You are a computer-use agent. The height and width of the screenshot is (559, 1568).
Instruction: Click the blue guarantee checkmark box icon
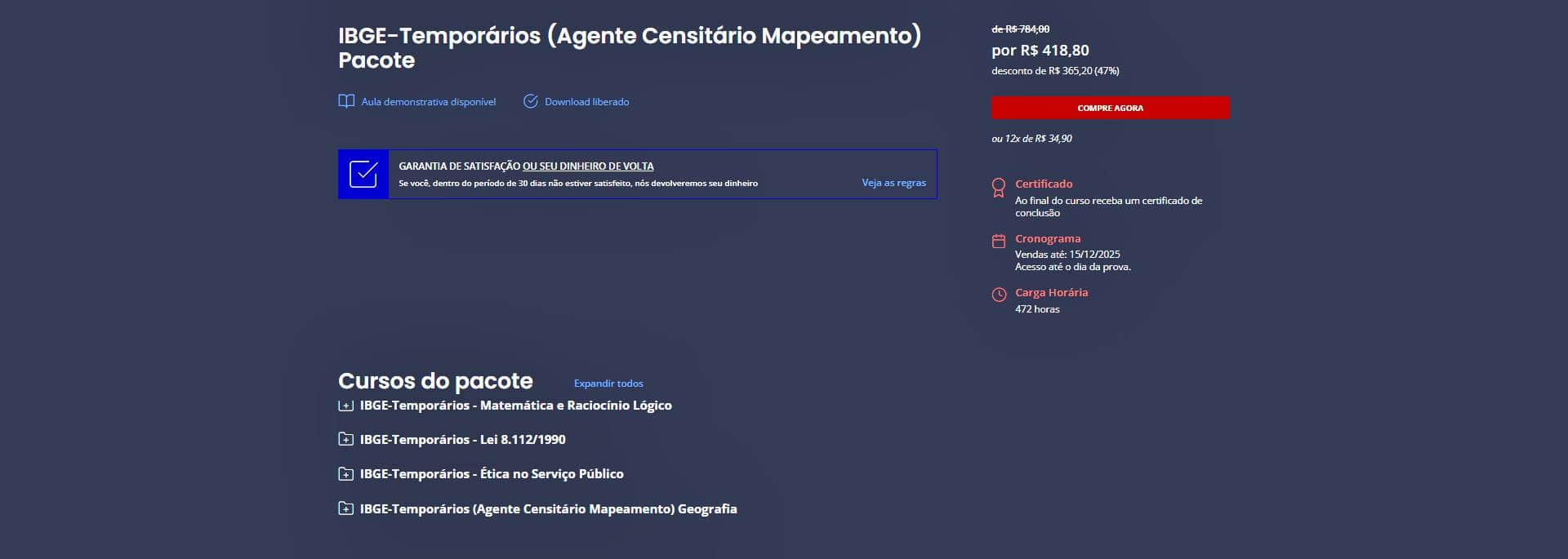(363, 175)
